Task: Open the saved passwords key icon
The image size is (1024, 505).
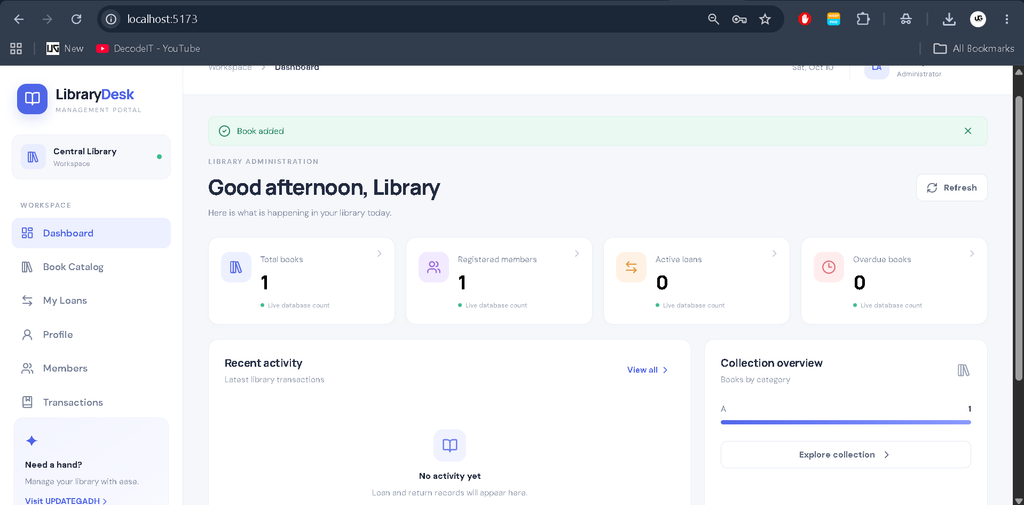Action: pos(739,20)
